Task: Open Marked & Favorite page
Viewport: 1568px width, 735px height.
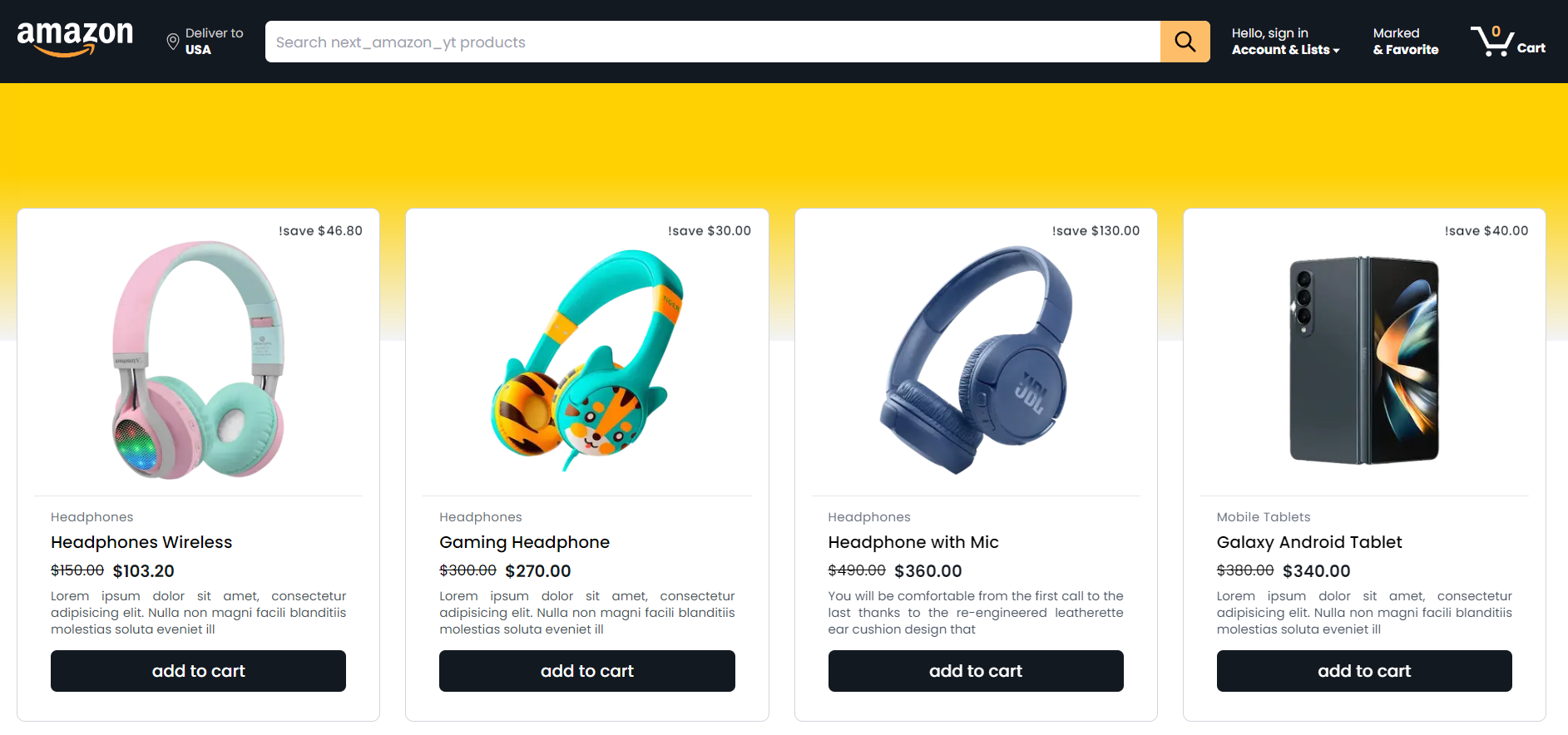Action: point(1405,42)
